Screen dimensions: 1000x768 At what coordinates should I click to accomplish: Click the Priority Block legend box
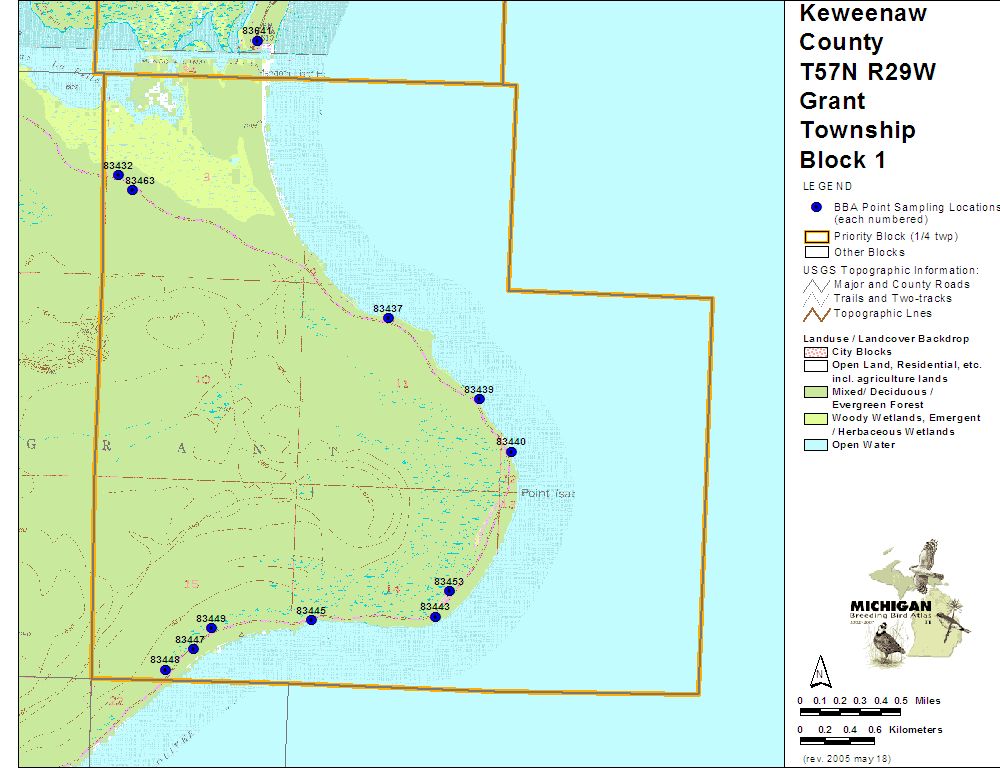coord(816,237)
